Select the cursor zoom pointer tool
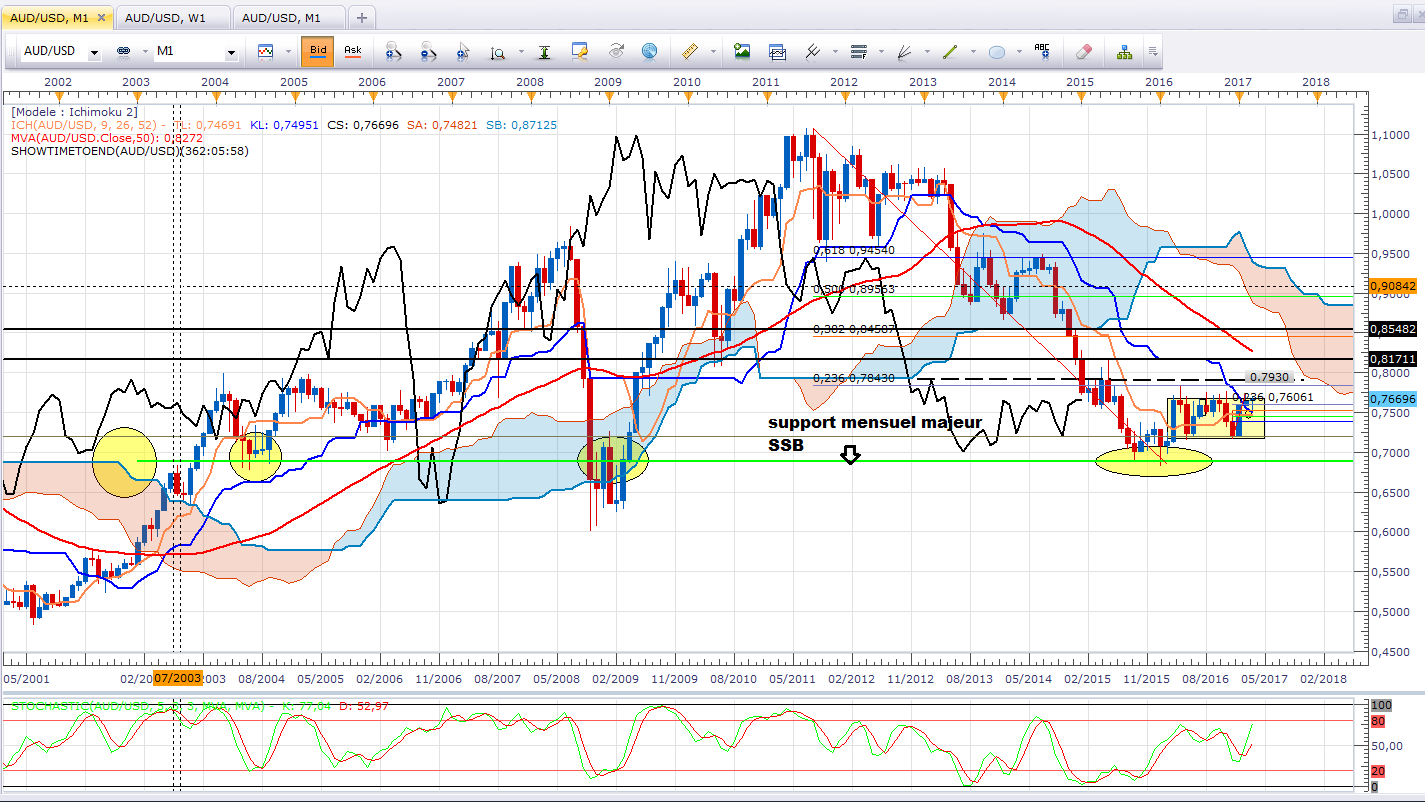This screenshot has width=1425, height=802. [x=462, y=51]
